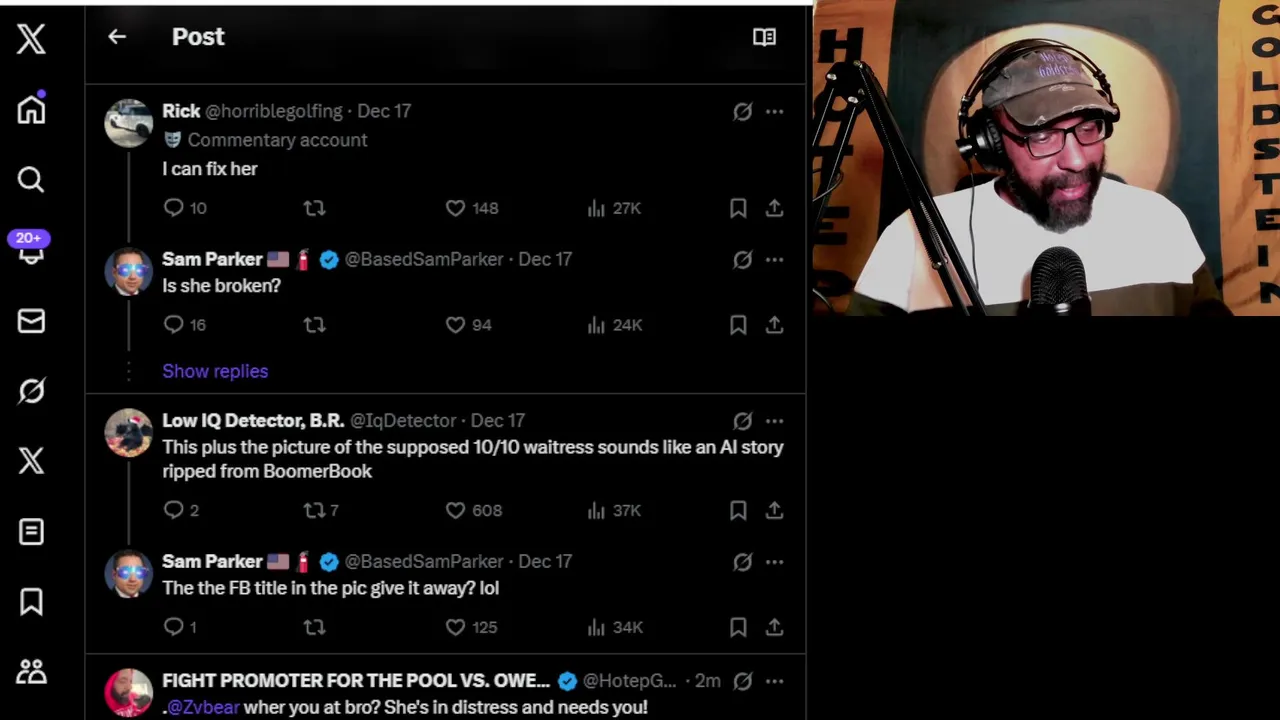Open Messages envelope icon in sidebar
Viewport: 1280px width, 720px height.
pos(31,320)
